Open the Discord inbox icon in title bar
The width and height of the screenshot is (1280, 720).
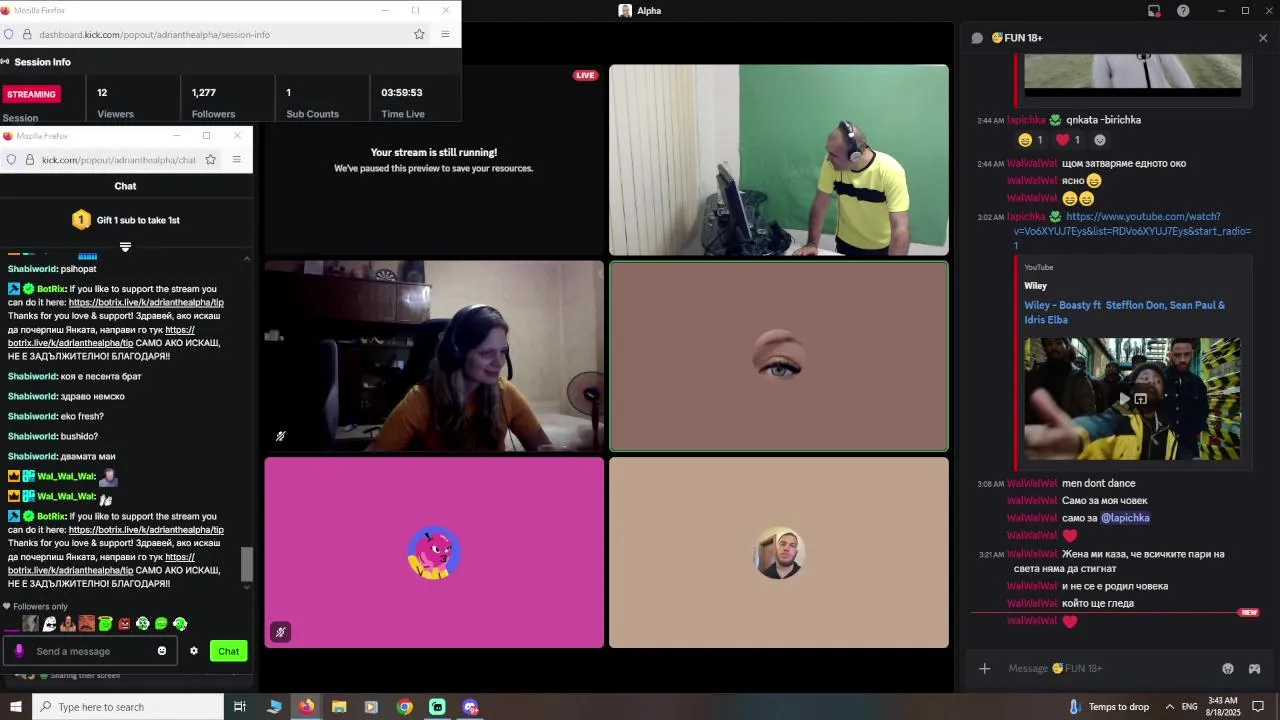[1154, 11]
